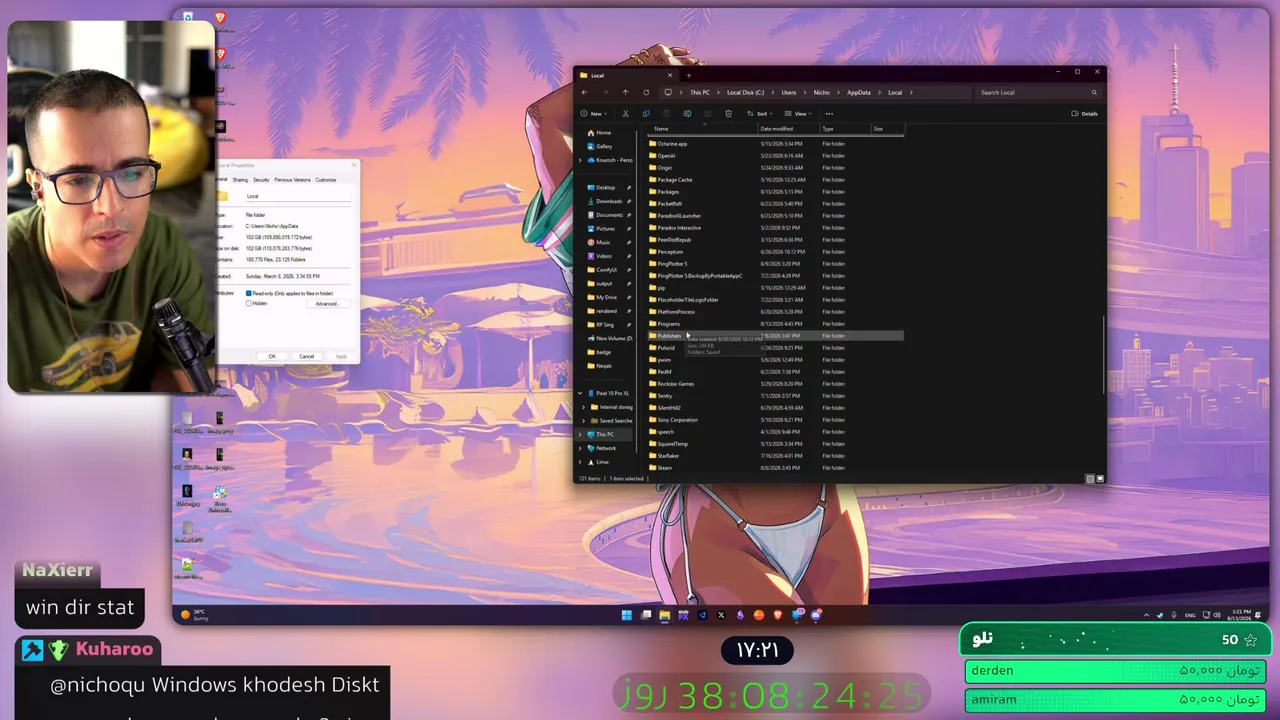Screen dimensions: 1280x720
Task: Select the Rockstar Games folder
Action: (x=775, y=384)
